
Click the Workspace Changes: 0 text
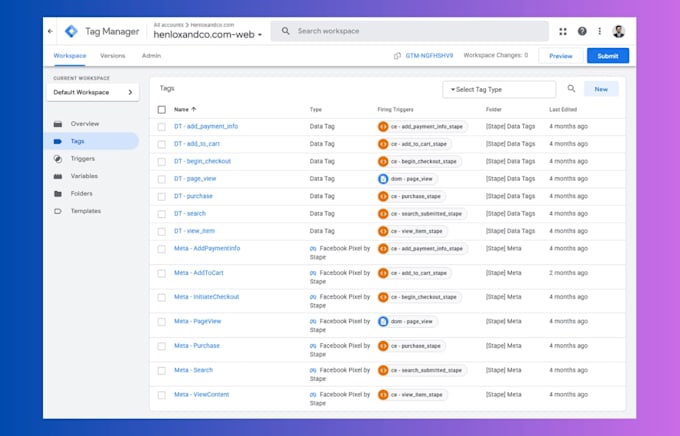(x=496, y=55)
